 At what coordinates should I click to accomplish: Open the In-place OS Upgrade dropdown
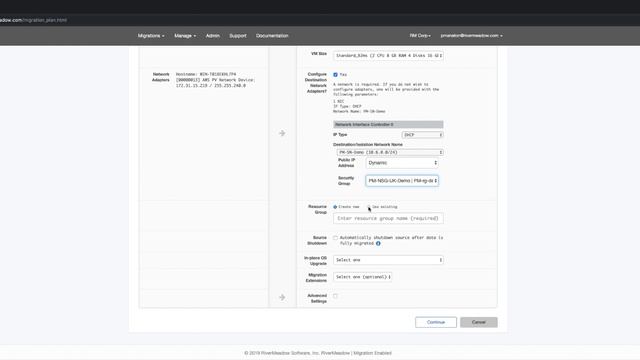[x=388, y=260]
